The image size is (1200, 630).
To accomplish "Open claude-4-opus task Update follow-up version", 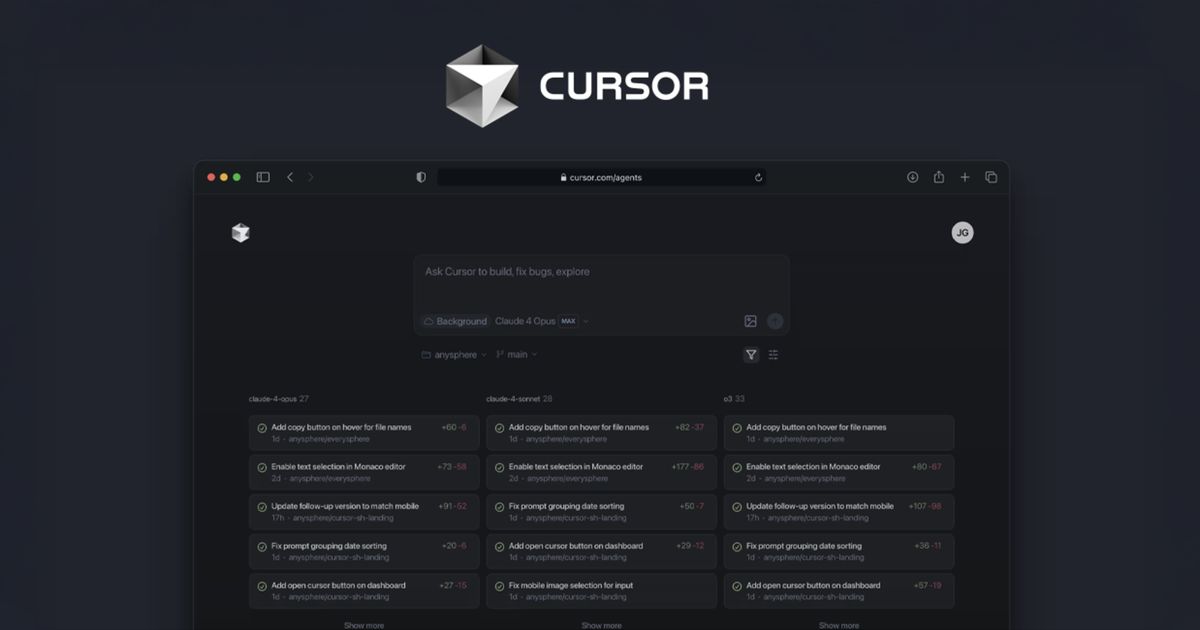I will (364, 512).
